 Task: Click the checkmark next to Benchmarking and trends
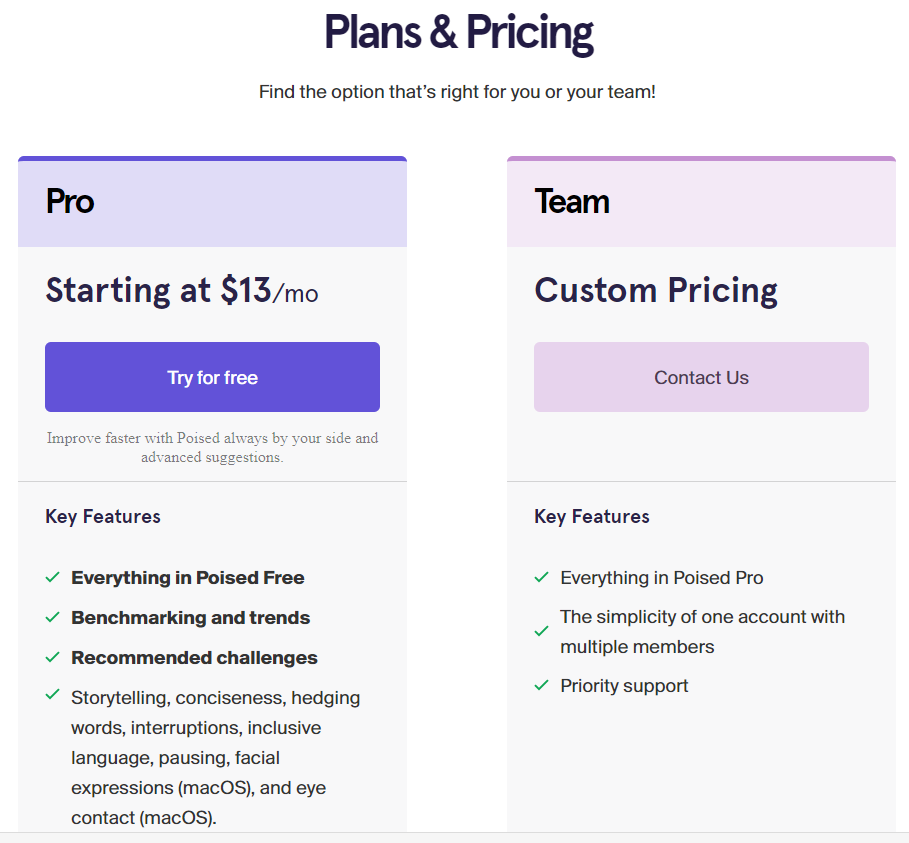(x=53, y=618)
